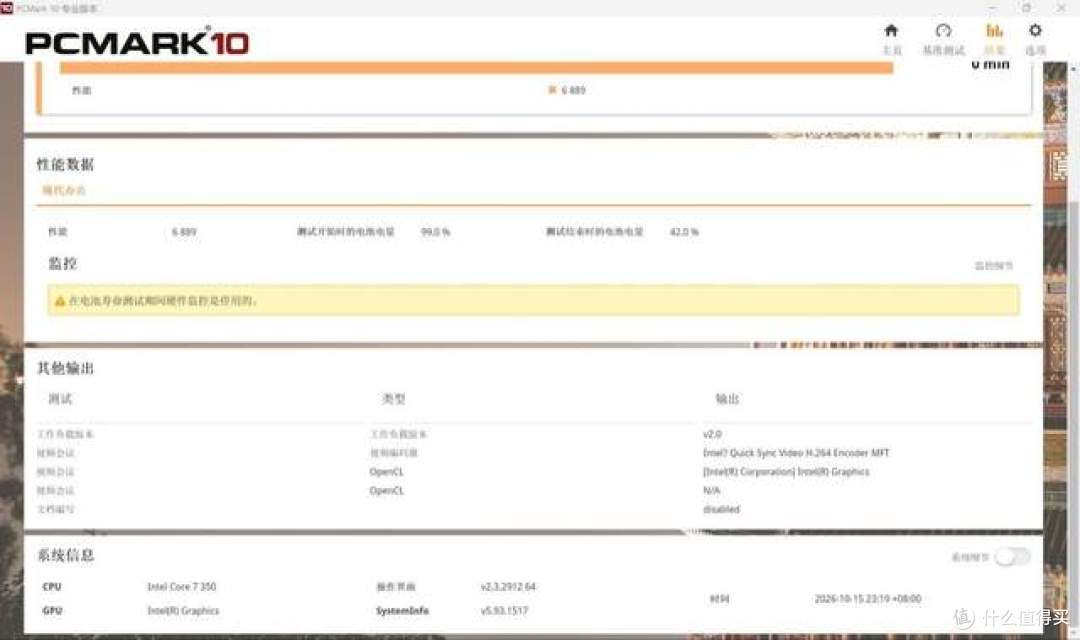Select the v2.0 output value
Image resolution: width=1080 pixels, height=640 pixels.
[x=712, y=434]
